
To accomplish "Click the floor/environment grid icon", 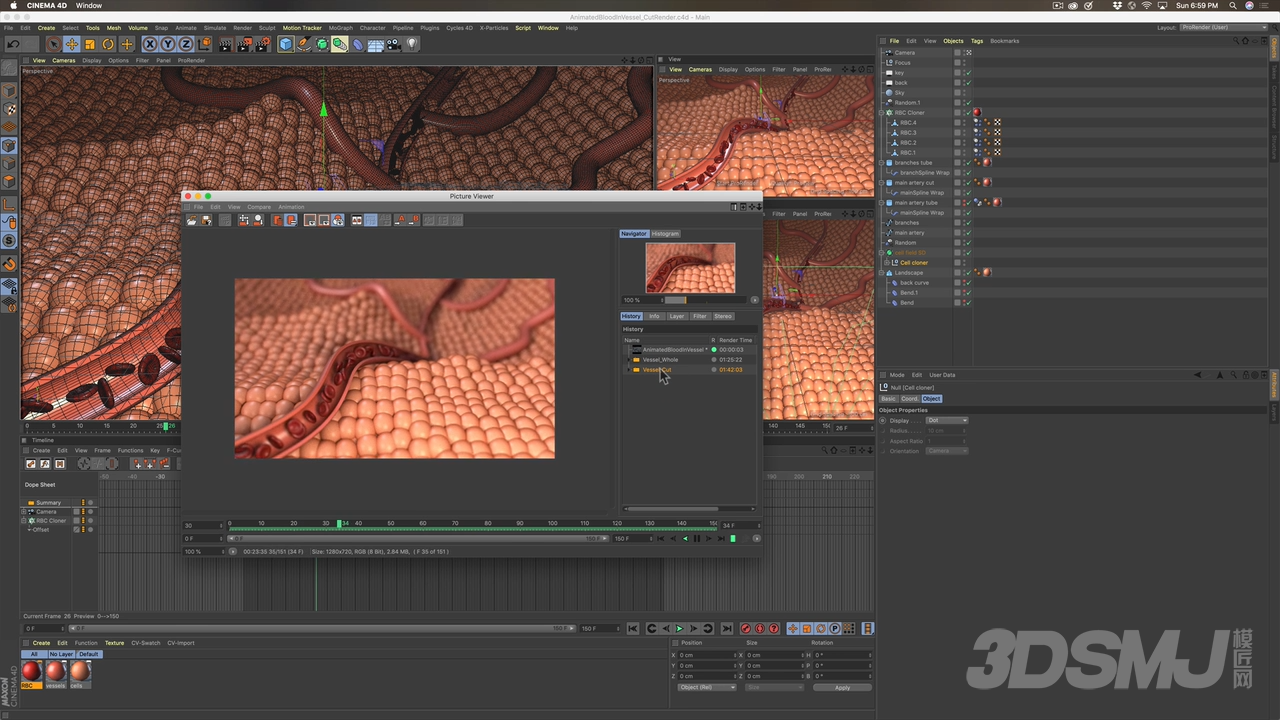I will tap(376, 44).
